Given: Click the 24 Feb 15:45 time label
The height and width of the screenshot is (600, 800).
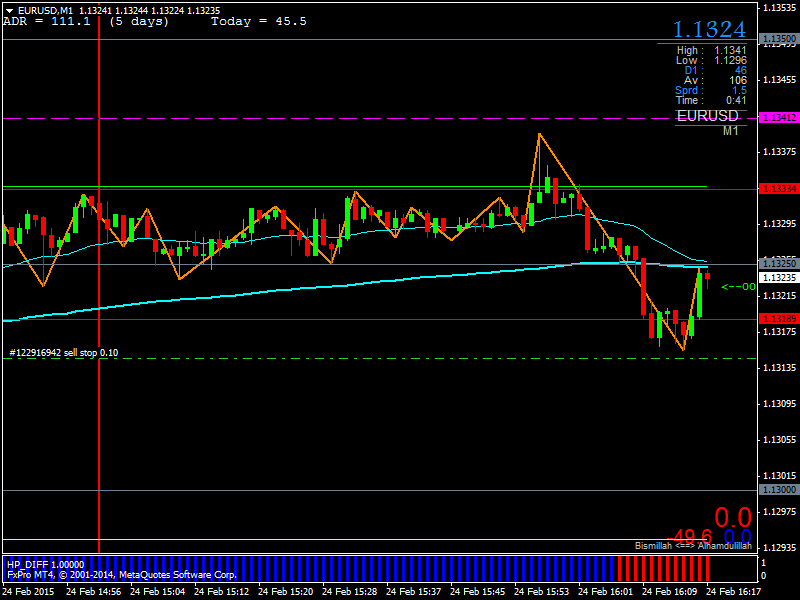Looking at the screenshot, I should pos(478,592).
